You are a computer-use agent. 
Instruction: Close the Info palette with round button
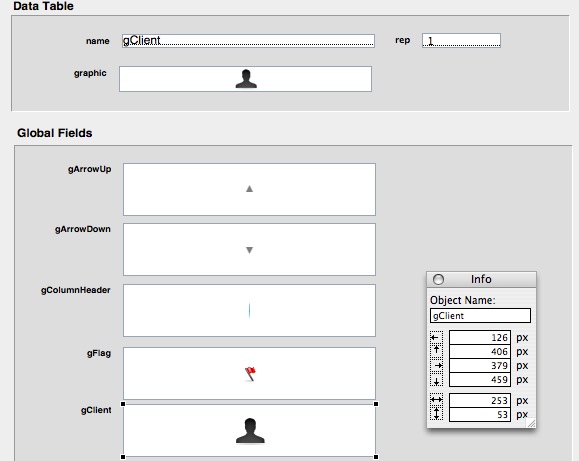pyautogui.click(x=438, y=279)
